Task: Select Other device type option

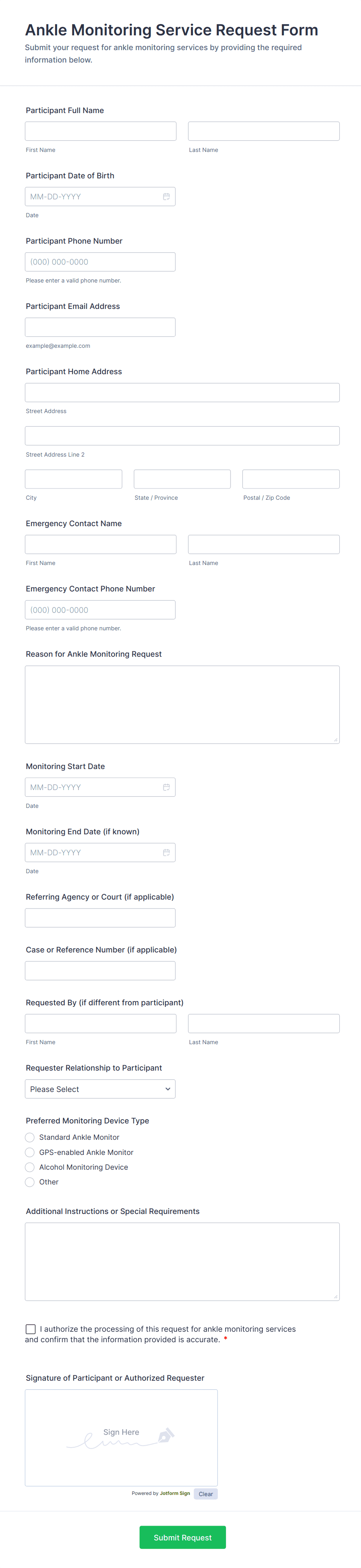Action: 30,1182
